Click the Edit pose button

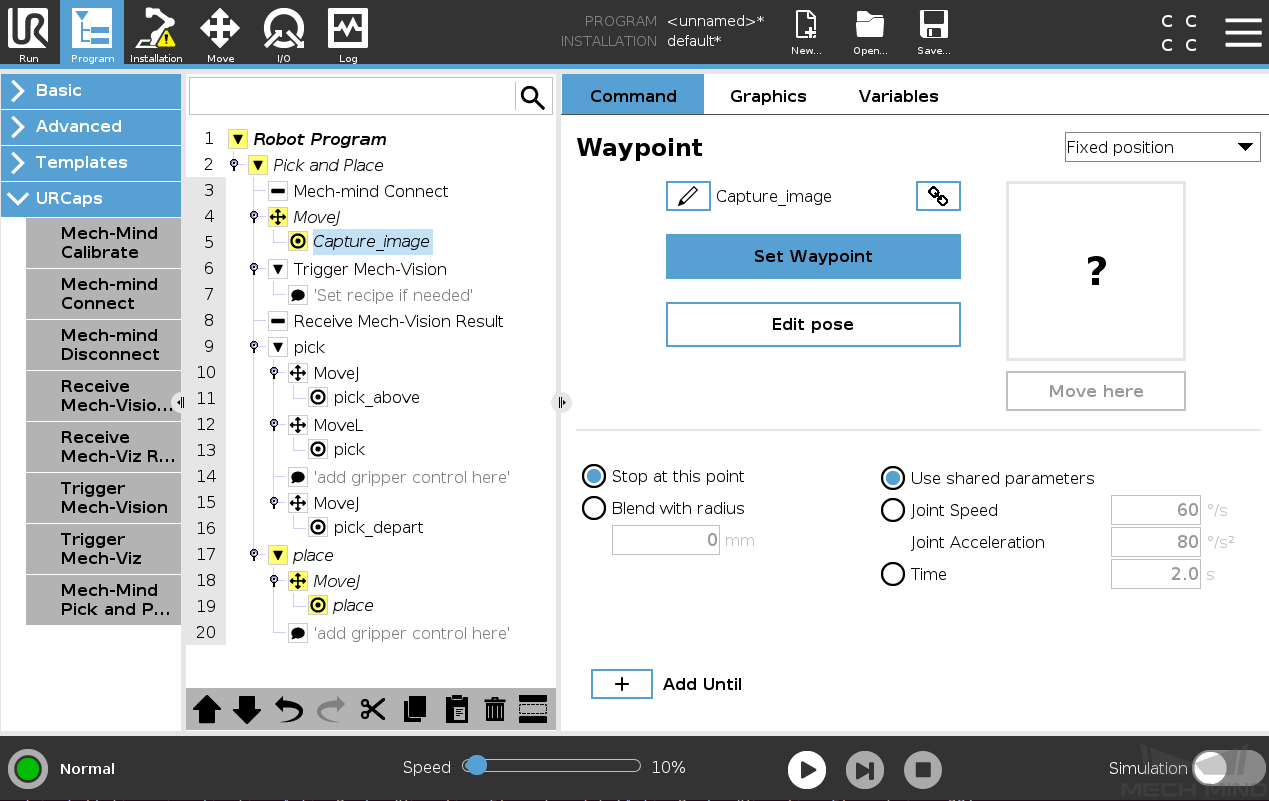pyautogui.click(x=813, y=324)
